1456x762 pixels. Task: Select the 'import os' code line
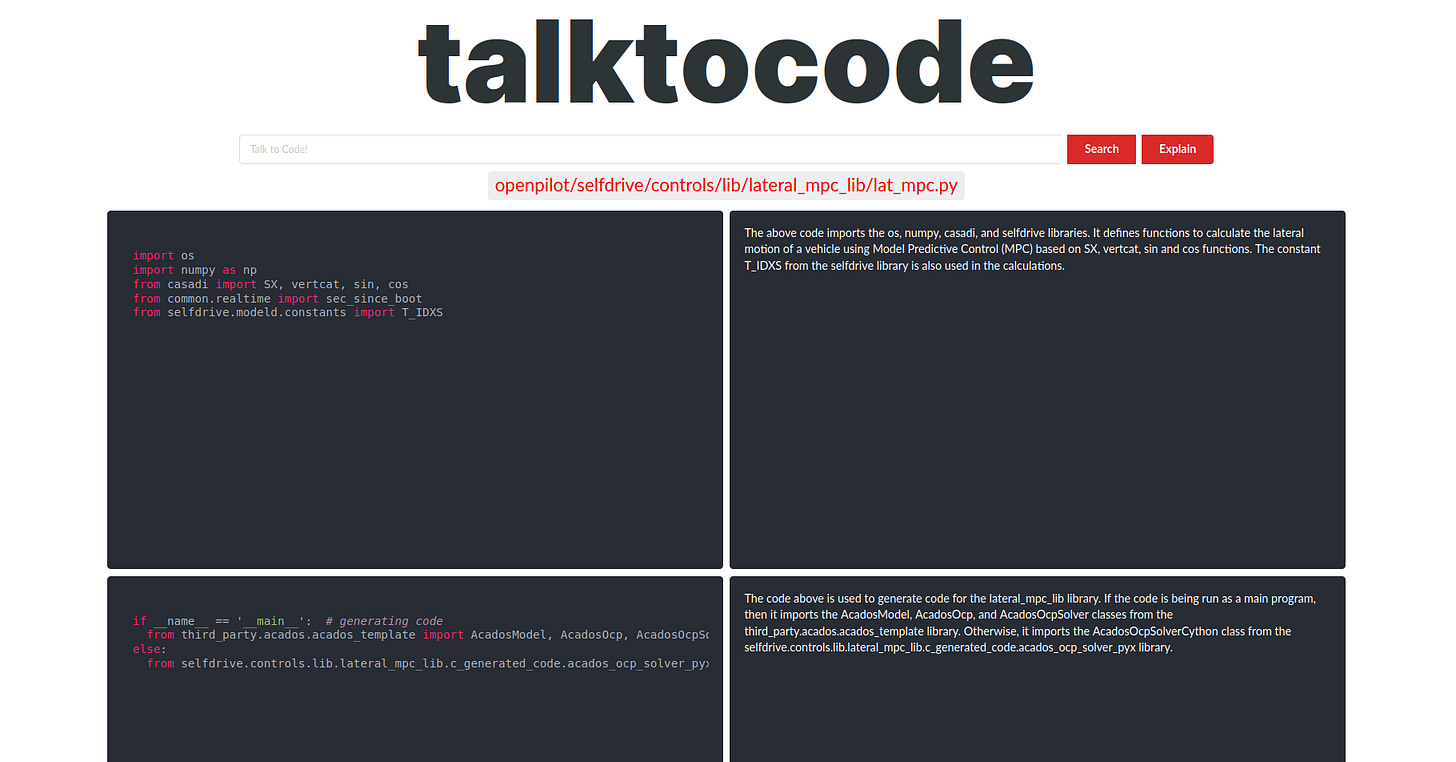pos(164,256)
